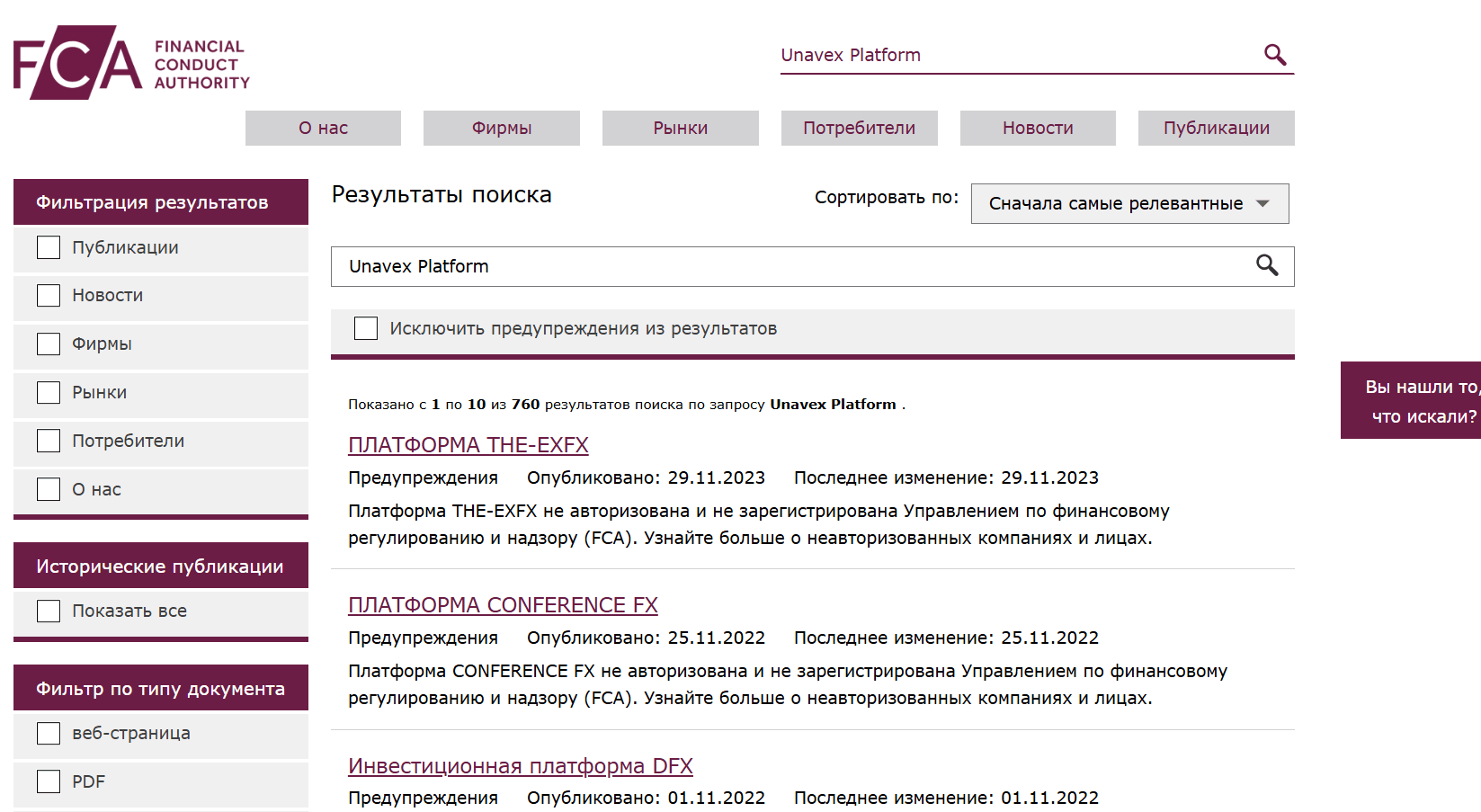The height and width of the screenshot is (812, 1481).
Task: Click the results search box magnifier icon
Action: click(1267, 265)
